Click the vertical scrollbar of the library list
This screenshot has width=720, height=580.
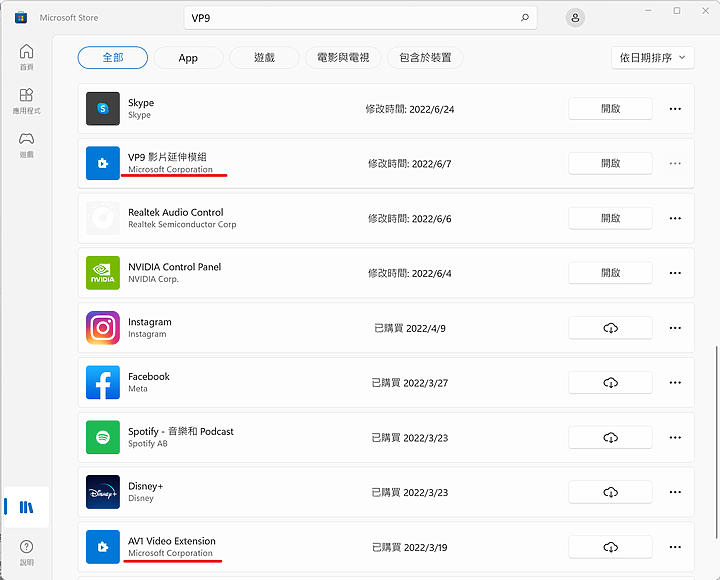(716, 442)
